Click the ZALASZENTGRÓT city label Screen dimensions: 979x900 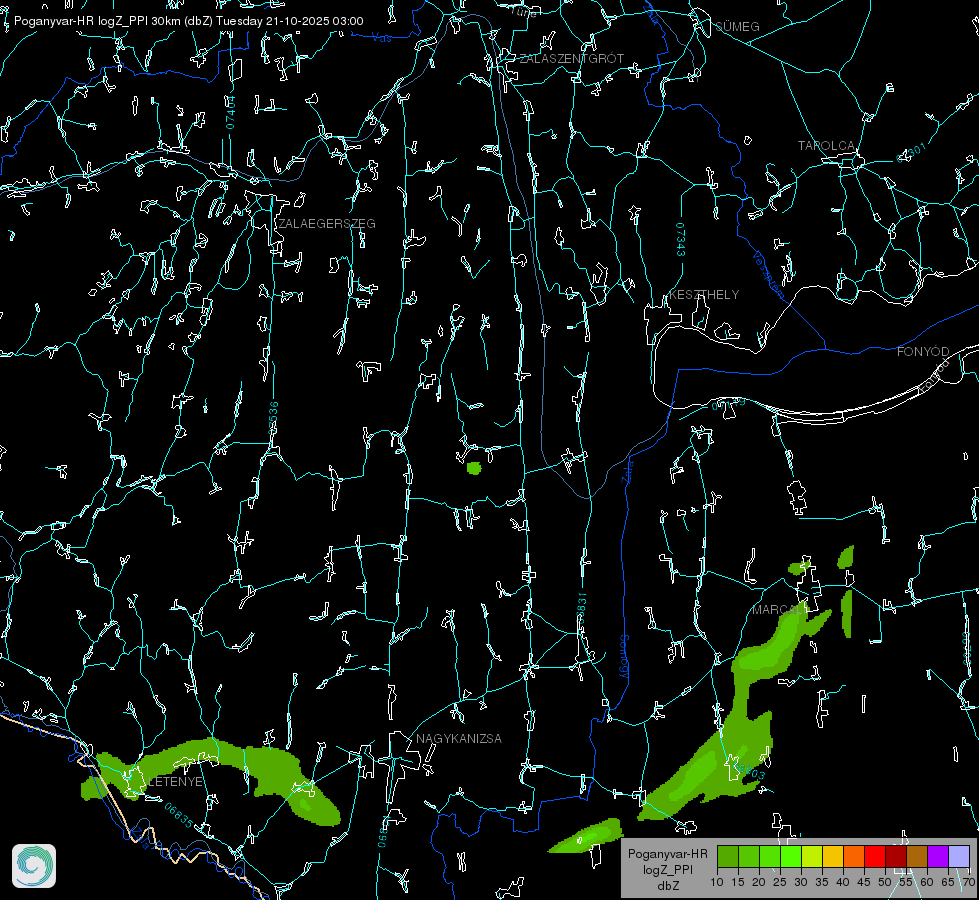point(571,59)
